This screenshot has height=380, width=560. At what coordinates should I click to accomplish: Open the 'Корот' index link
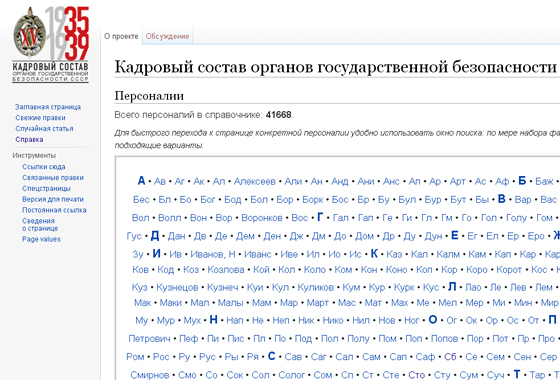click(509, 270)
